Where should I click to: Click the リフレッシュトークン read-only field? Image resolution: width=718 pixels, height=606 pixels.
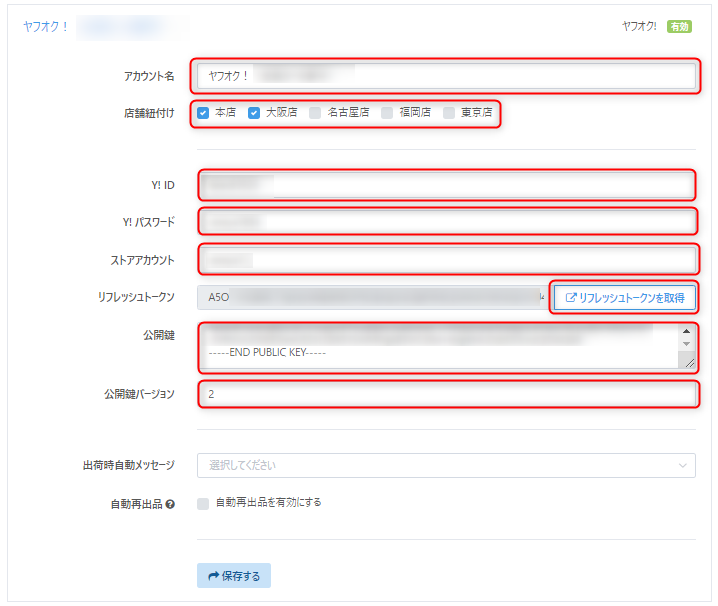373,297
